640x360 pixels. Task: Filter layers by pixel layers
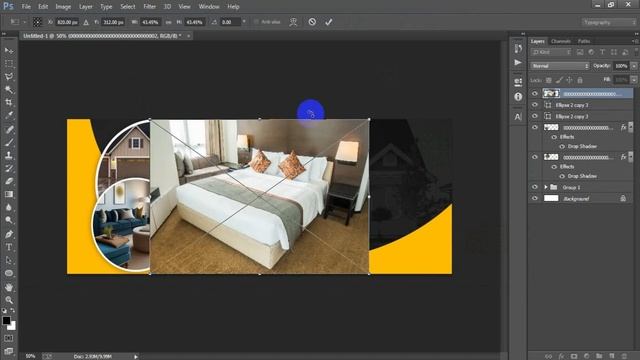point(580,52)
